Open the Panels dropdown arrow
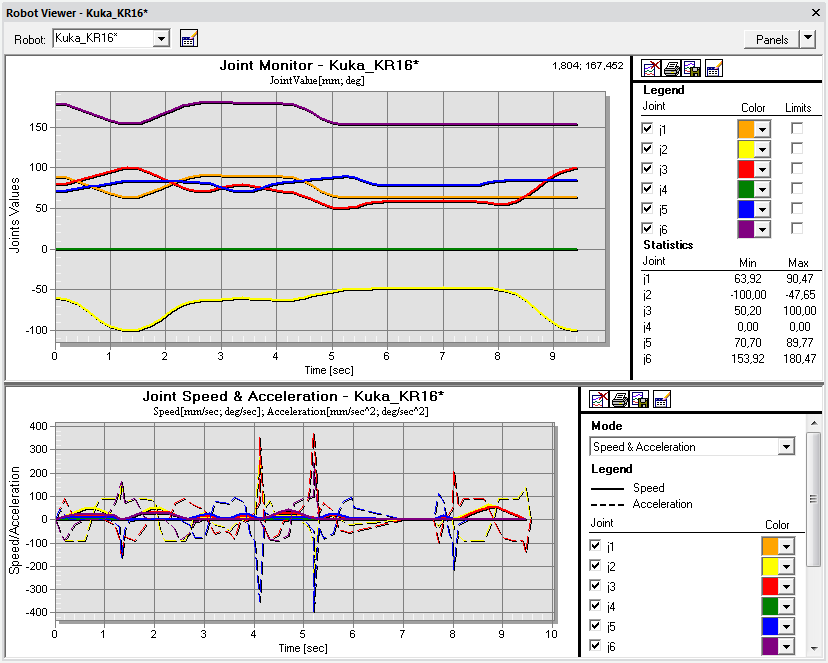828x663 pixels. pos(807,39)
